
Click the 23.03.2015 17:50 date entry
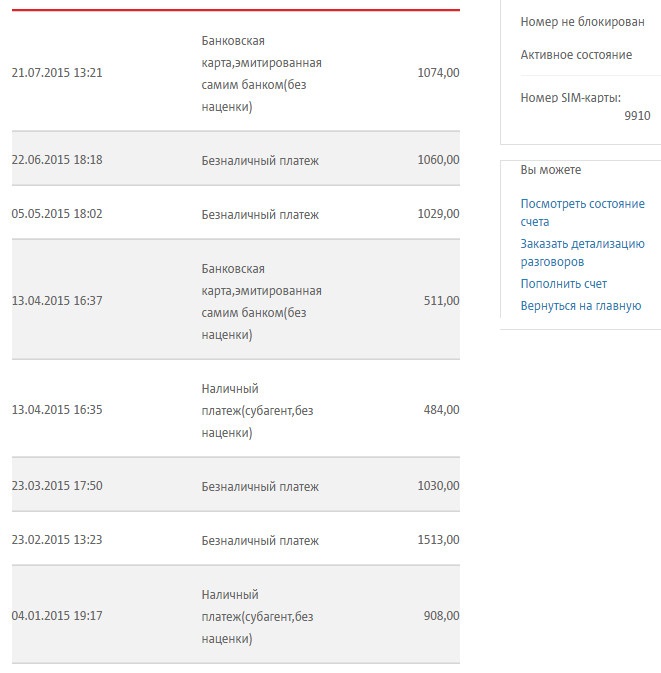point(57,485)
